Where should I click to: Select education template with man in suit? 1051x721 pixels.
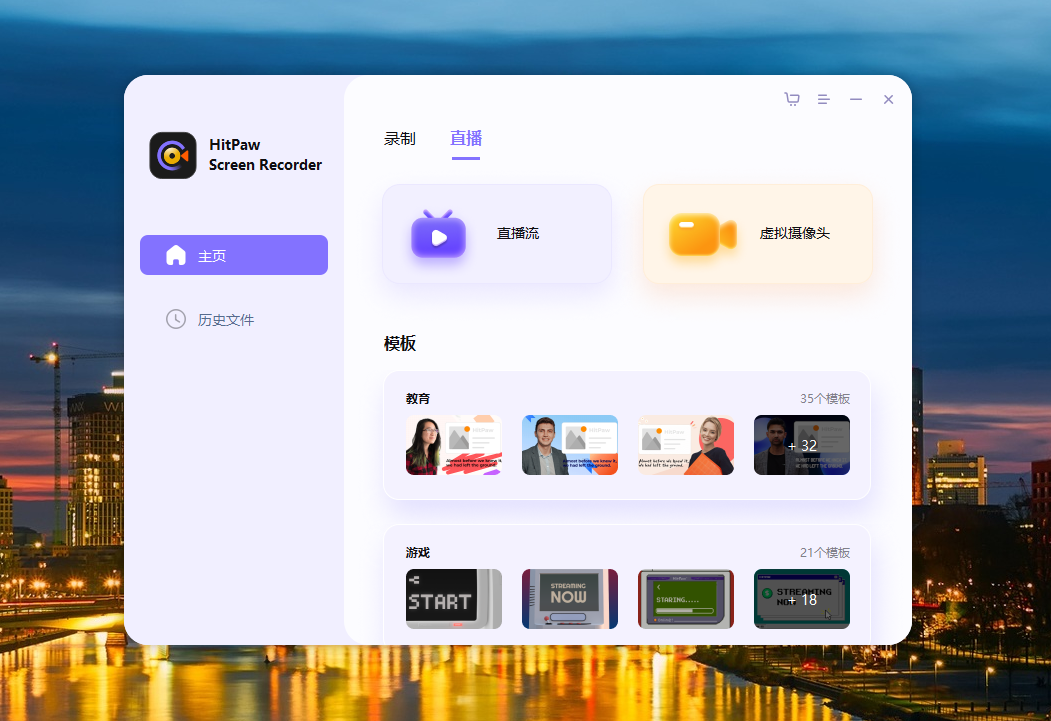point(570,445)
